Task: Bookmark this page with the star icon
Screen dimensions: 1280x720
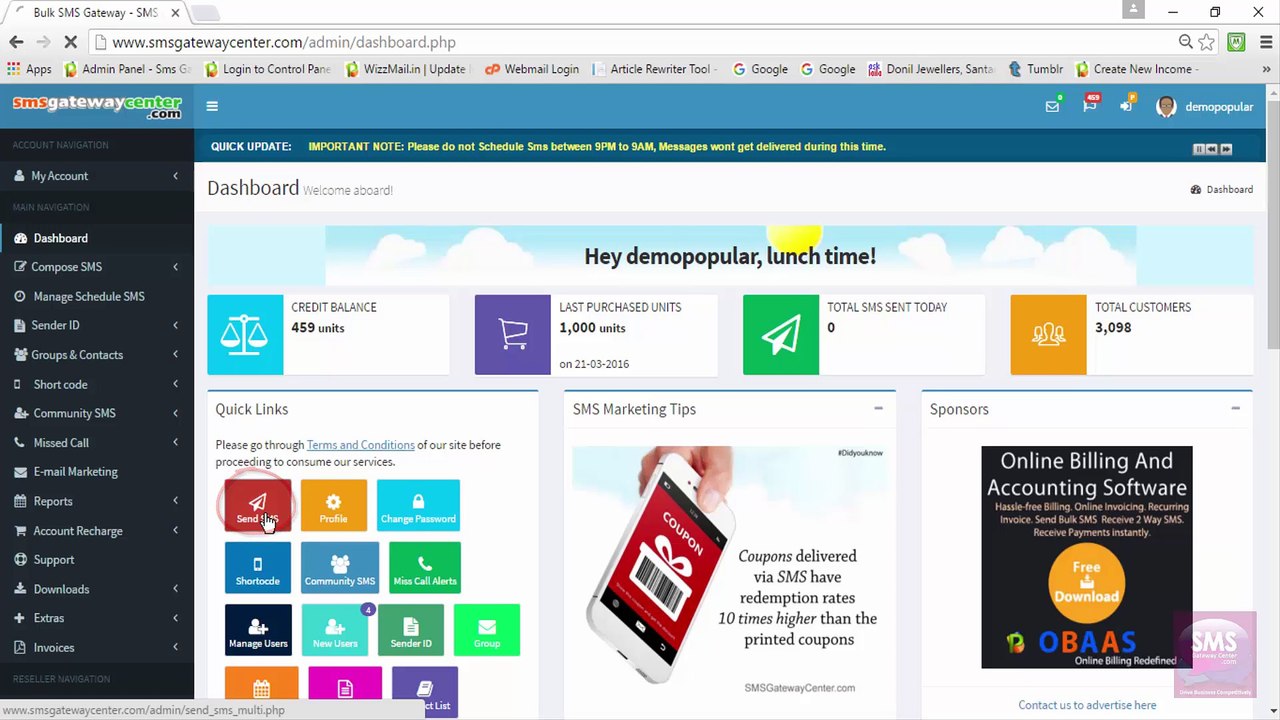Action: click(1207, 42)
